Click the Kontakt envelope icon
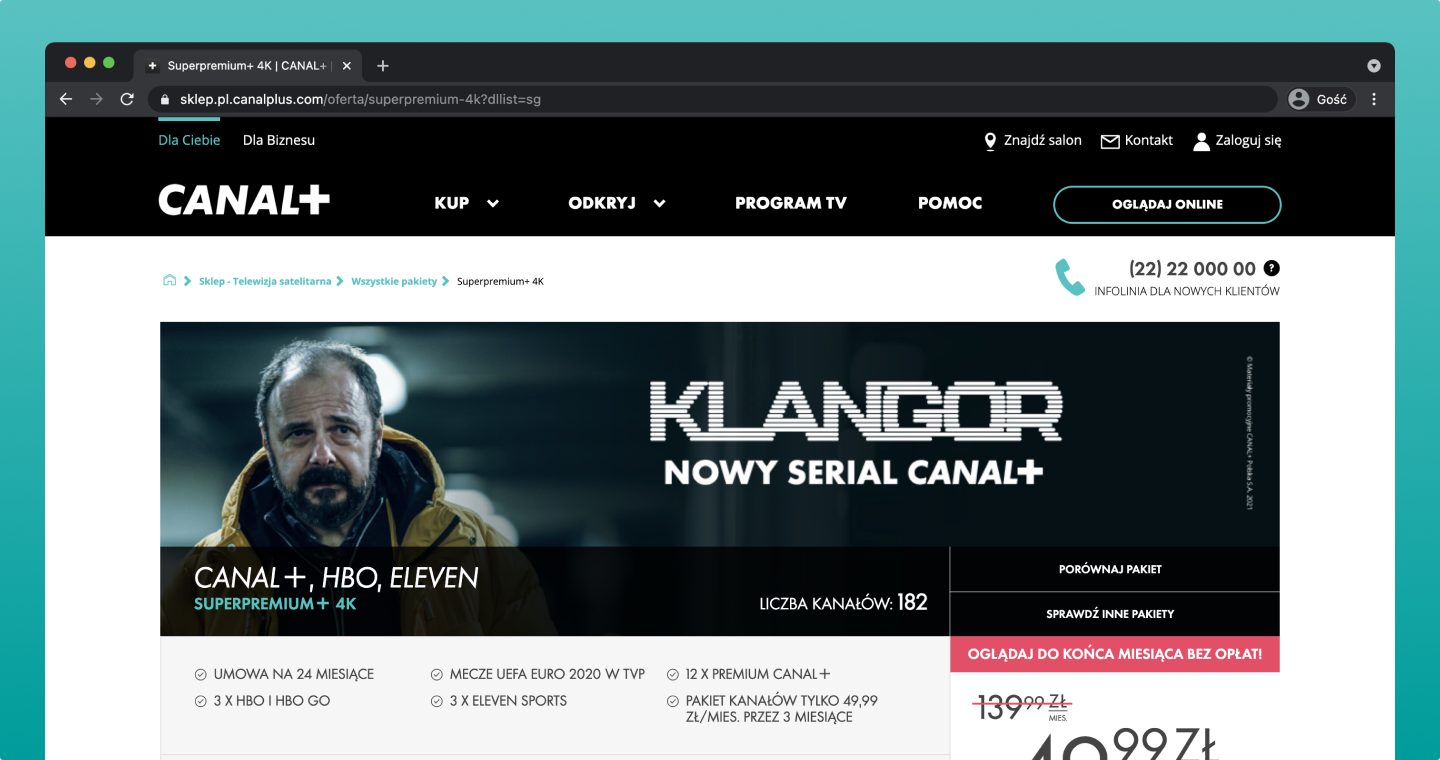The image size is (1440, 760). click(x=1110, y=141)
